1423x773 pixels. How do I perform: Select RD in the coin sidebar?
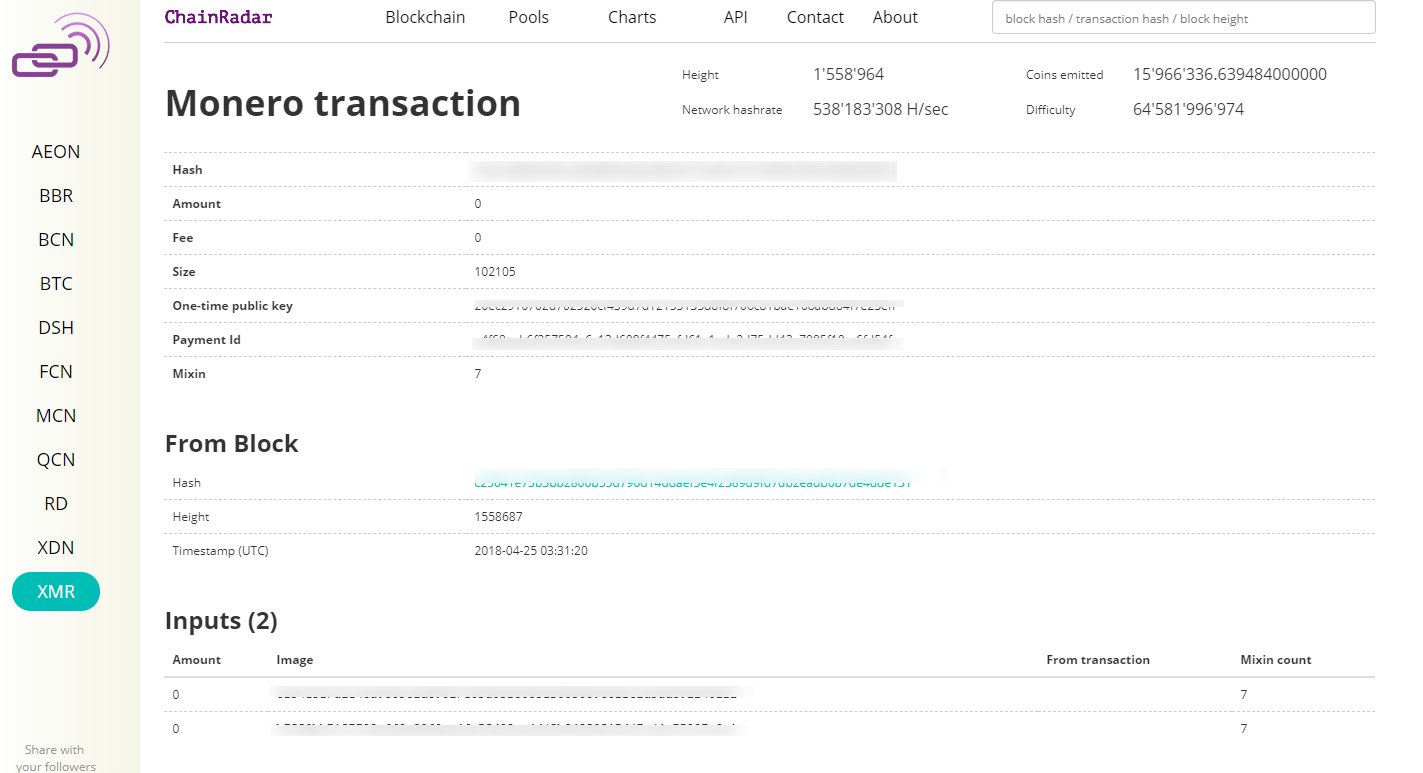coord(56,504)
